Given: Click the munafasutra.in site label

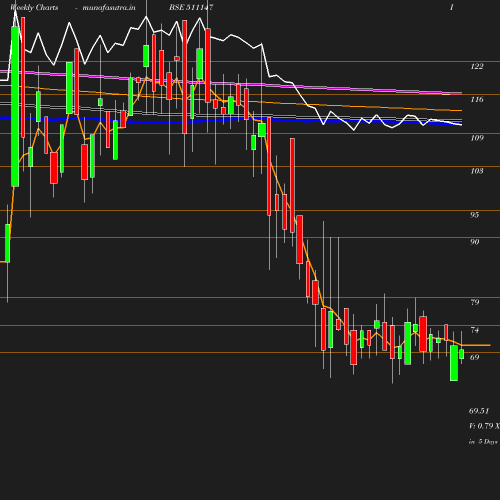Looking at the screenshot, I should [x=109, y=7].
